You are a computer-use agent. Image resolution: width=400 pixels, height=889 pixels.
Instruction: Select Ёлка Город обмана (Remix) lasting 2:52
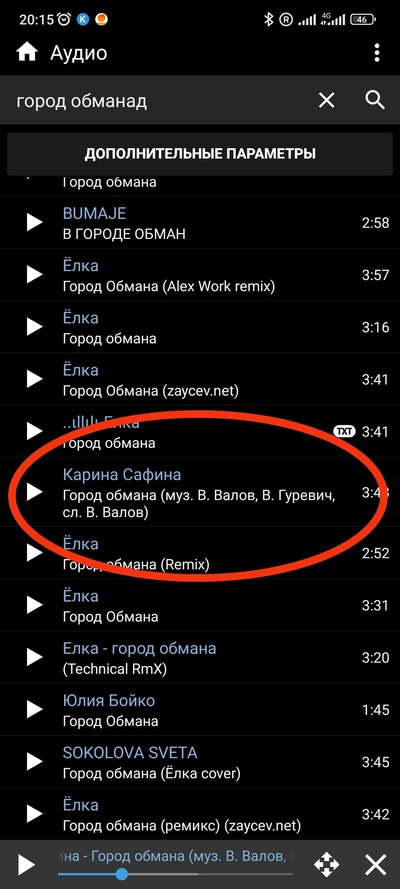pyautogui.click(x=200, y=553)
